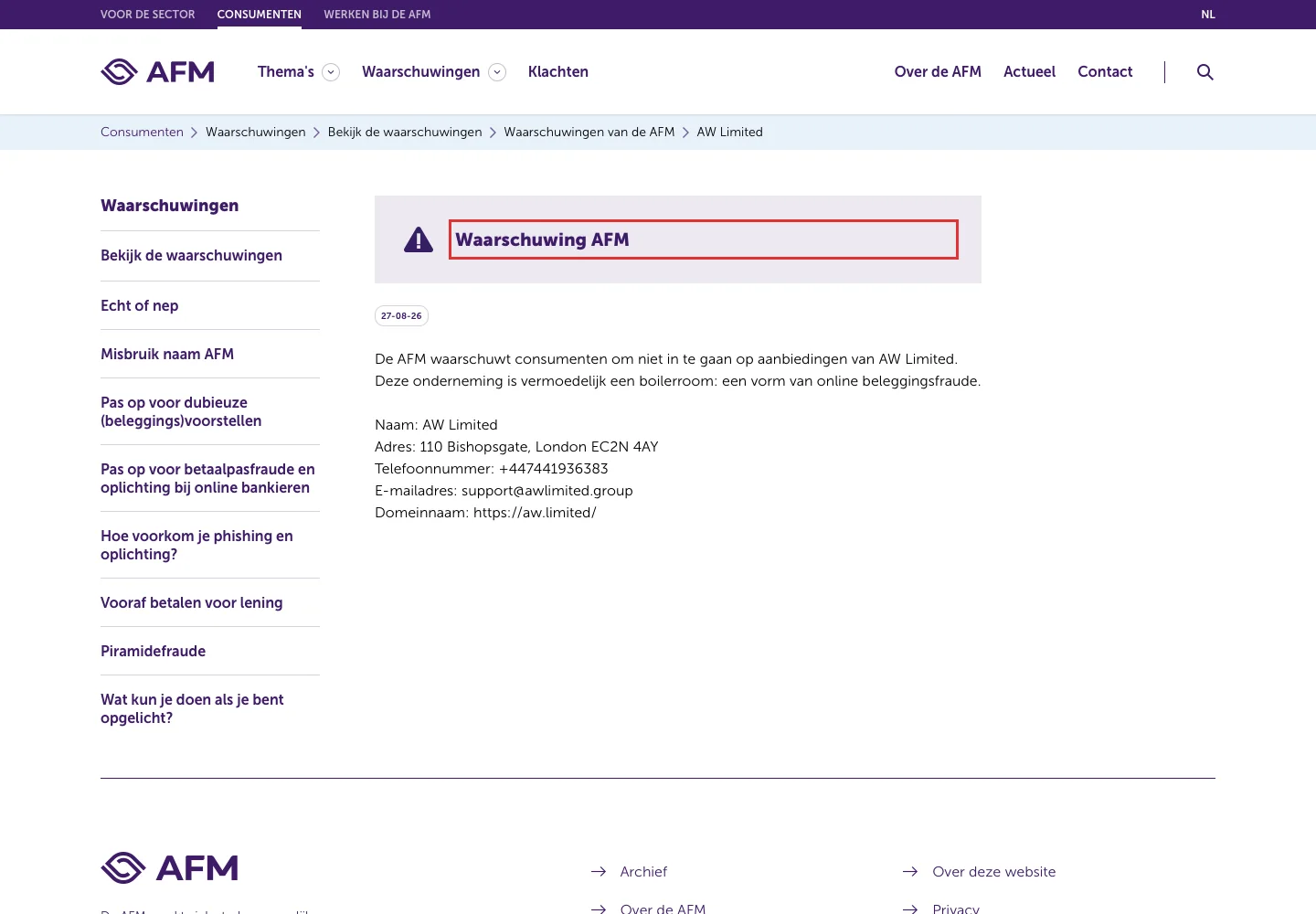Change language via the NL selector
Image resolution: width=1316 pixels, height=914 pixels.
pos(1208,15)
